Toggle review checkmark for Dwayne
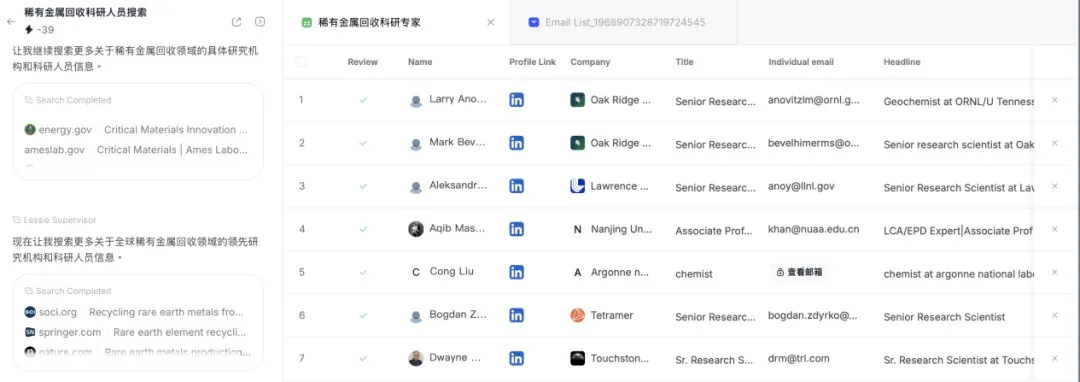Image resolution: width=1080 pixels, height=382 pixels. click(x=363, y=358)
